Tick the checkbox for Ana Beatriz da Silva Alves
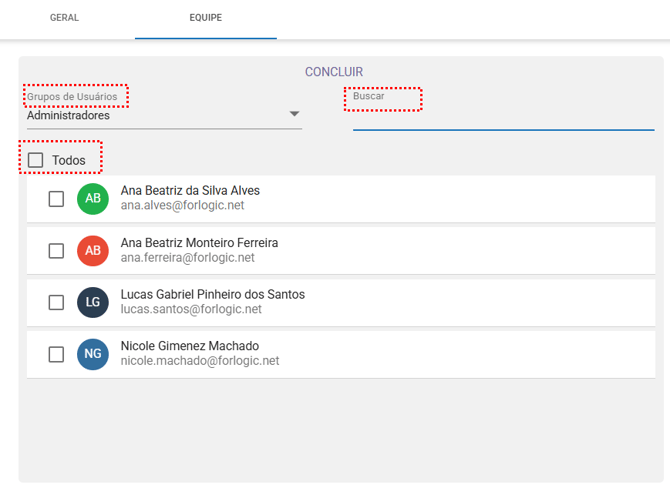670x498 pixels. pyautogui.click(x=57, y=198)
